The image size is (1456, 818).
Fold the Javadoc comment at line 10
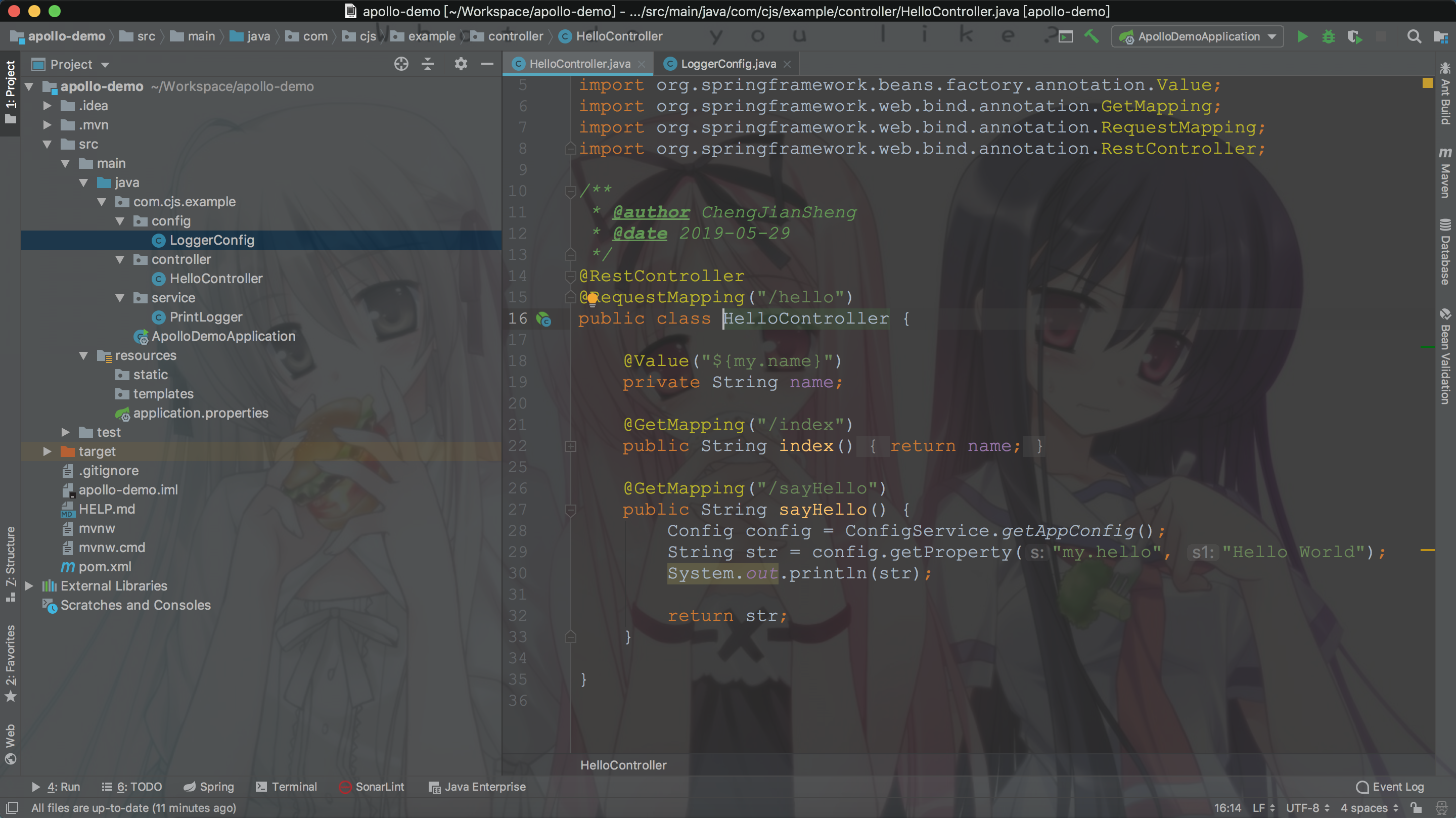(571, 192)
